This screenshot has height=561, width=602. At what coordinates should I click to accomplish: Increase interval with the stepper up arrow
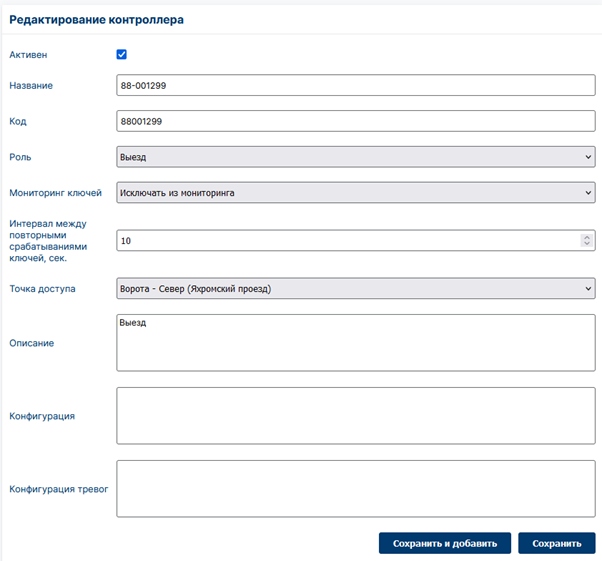tap(587, 237)
